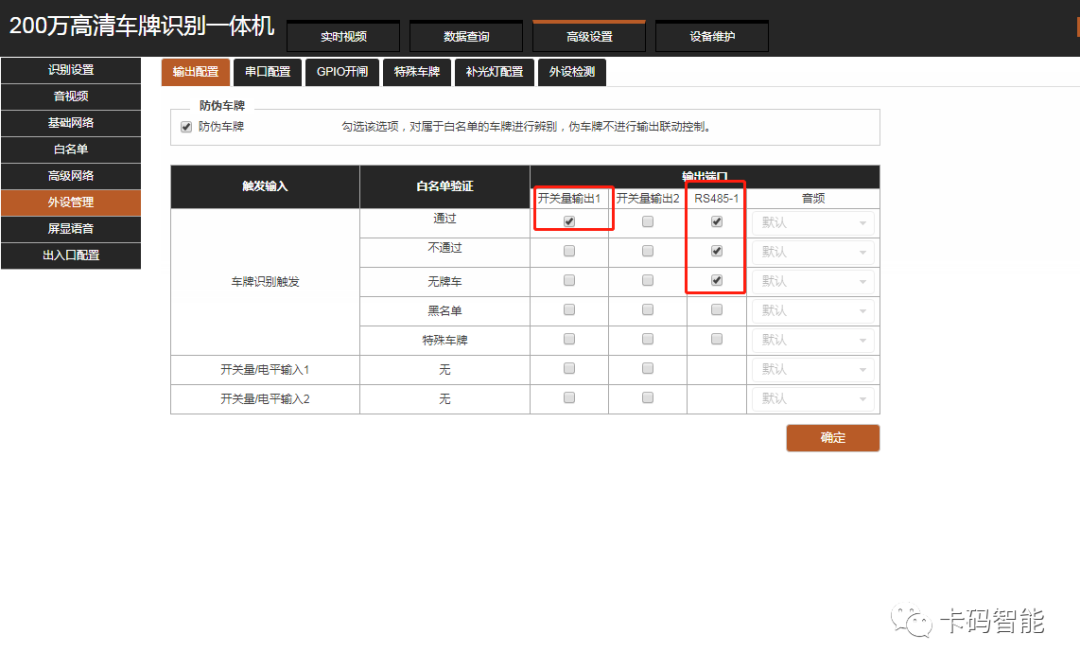This screenshot has width=1080, height=669.
Task: Click the 确定 confirm button
Action: pos(833,438)
